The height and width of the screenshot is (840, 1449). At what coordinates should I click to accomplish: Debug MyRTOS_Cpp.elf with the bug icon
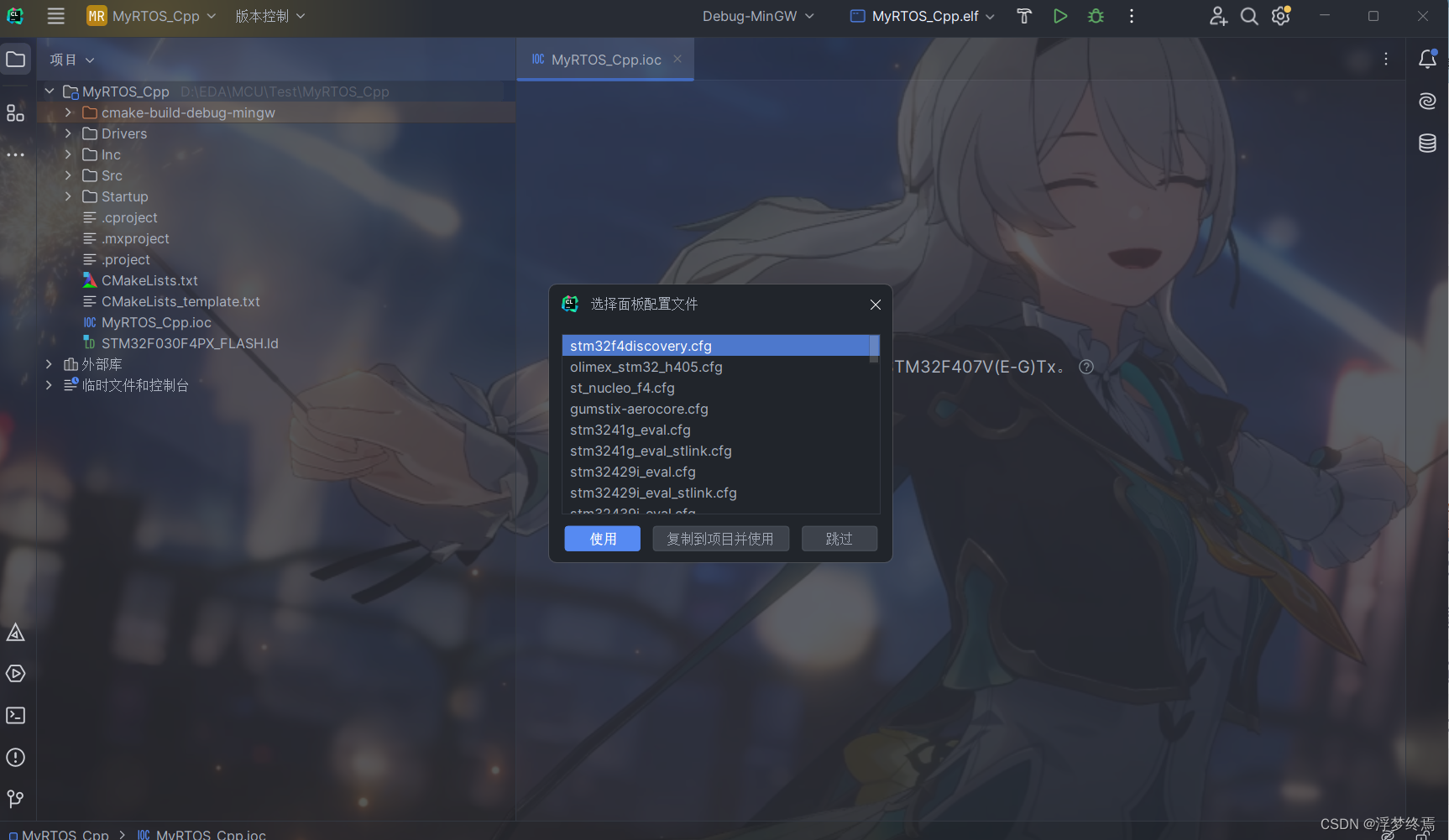(1096, 16)
